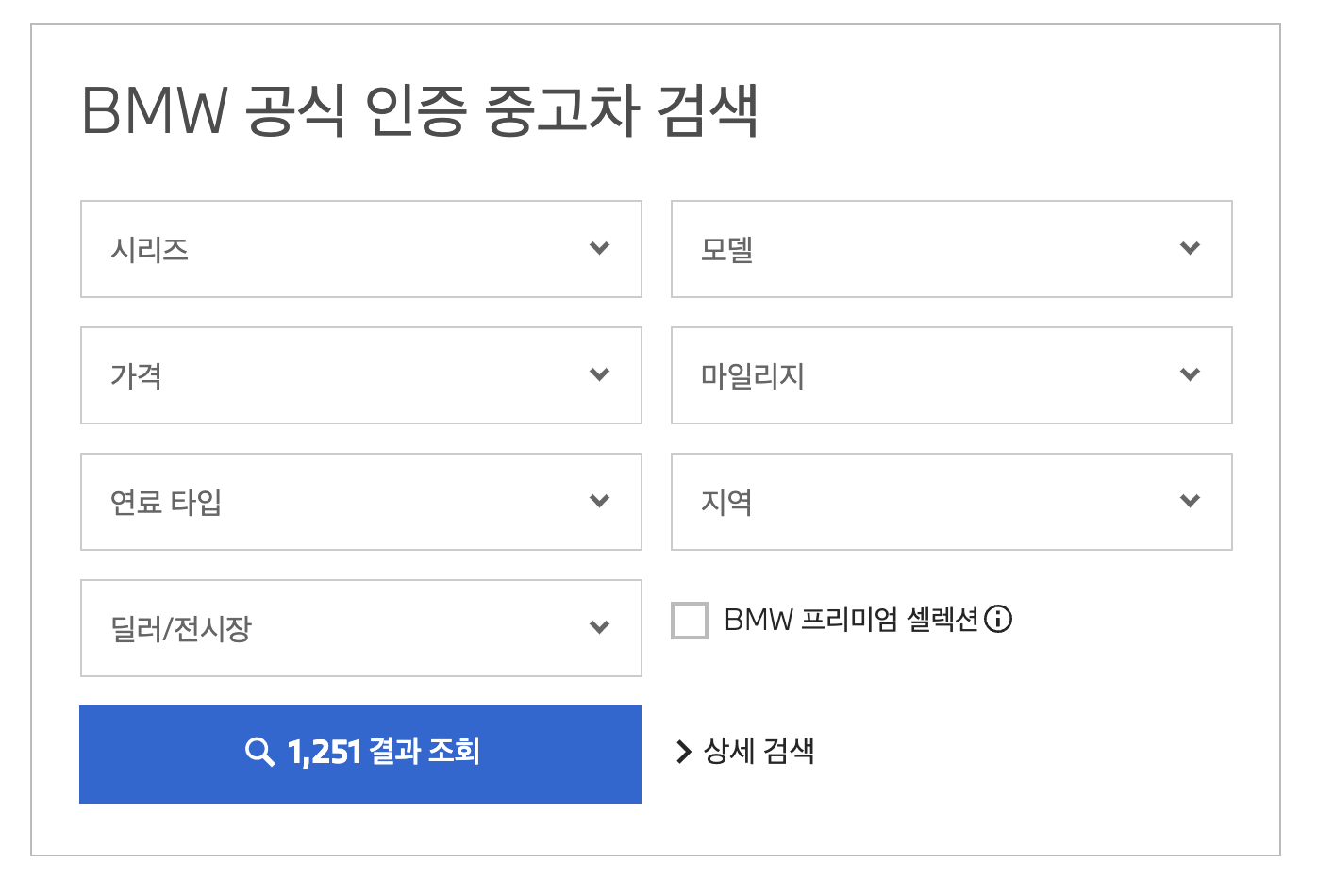Open the 가격 price dropdown
This screenshot has height=896, width=1317.
pos(361,375)
